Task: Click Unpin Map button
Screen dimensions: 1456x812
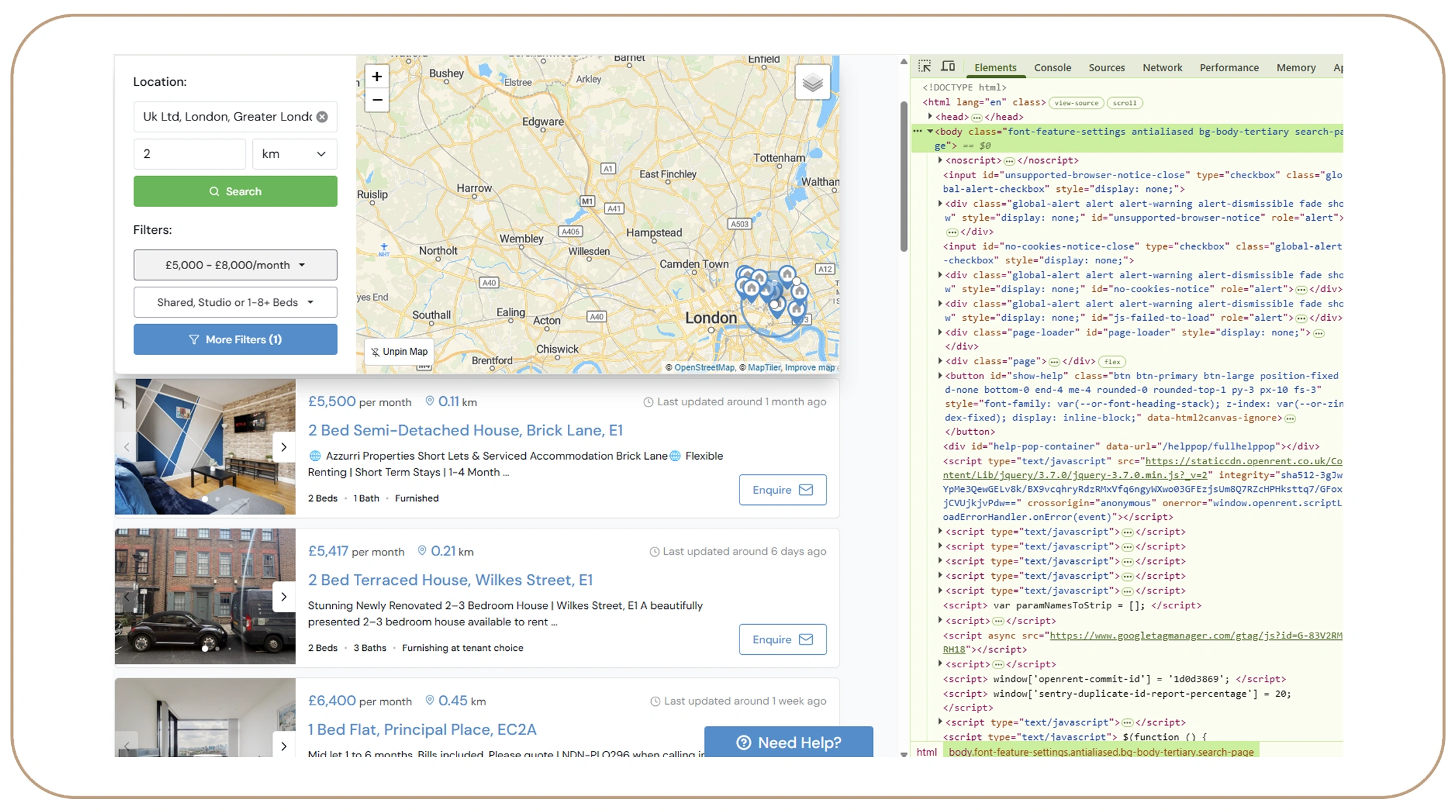Action: (x=399, y=352)
